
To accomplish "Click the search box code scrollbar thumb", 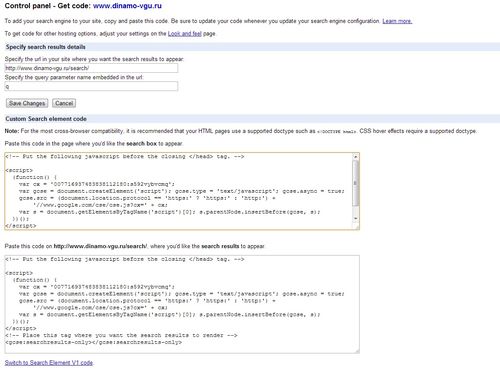I will pyautogui.click(x=356, y=183).
